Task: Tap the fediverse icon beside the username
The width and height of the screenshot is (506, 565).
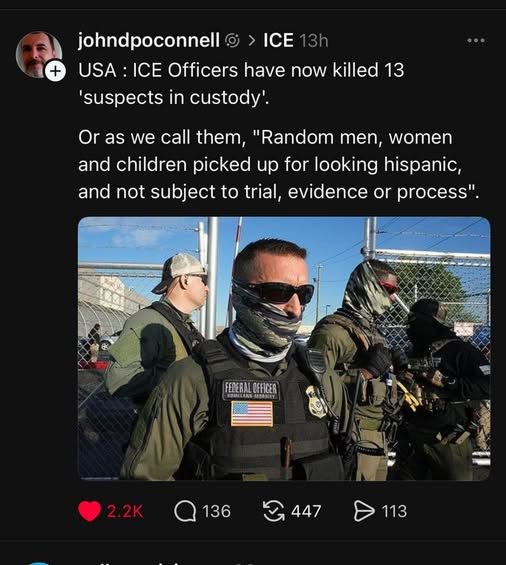Action: [232, 41]
